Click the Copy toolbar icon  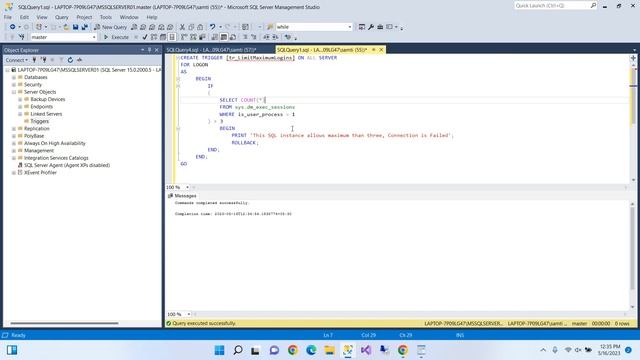(191, 27)
